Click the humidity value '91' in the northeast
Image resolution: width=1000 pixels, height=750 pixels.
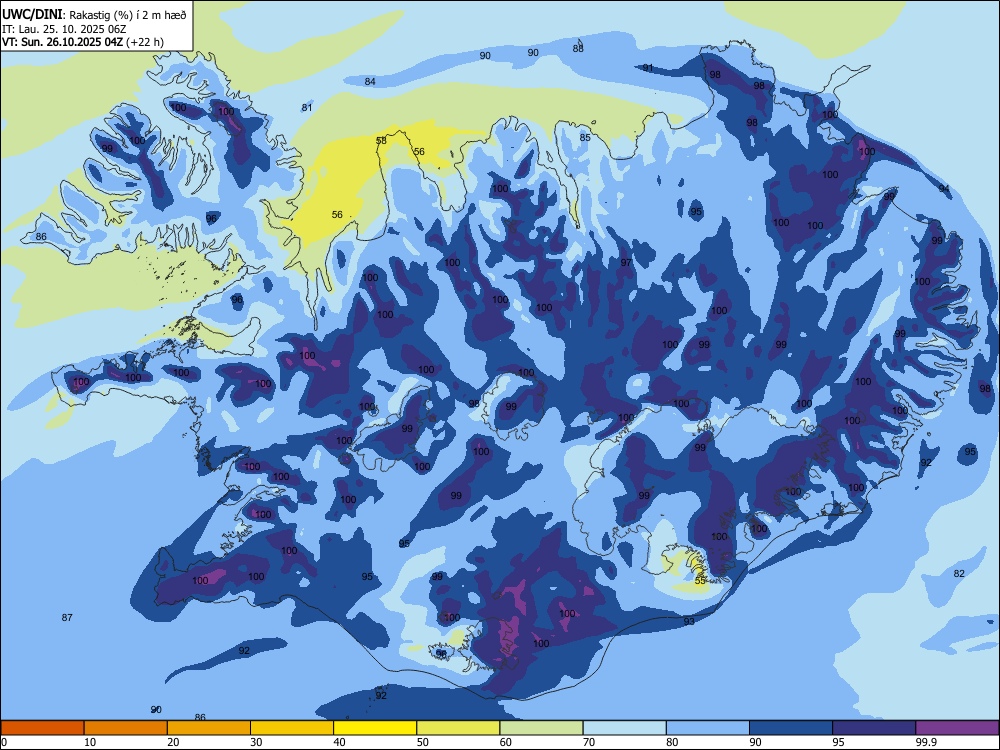point(648,68)
